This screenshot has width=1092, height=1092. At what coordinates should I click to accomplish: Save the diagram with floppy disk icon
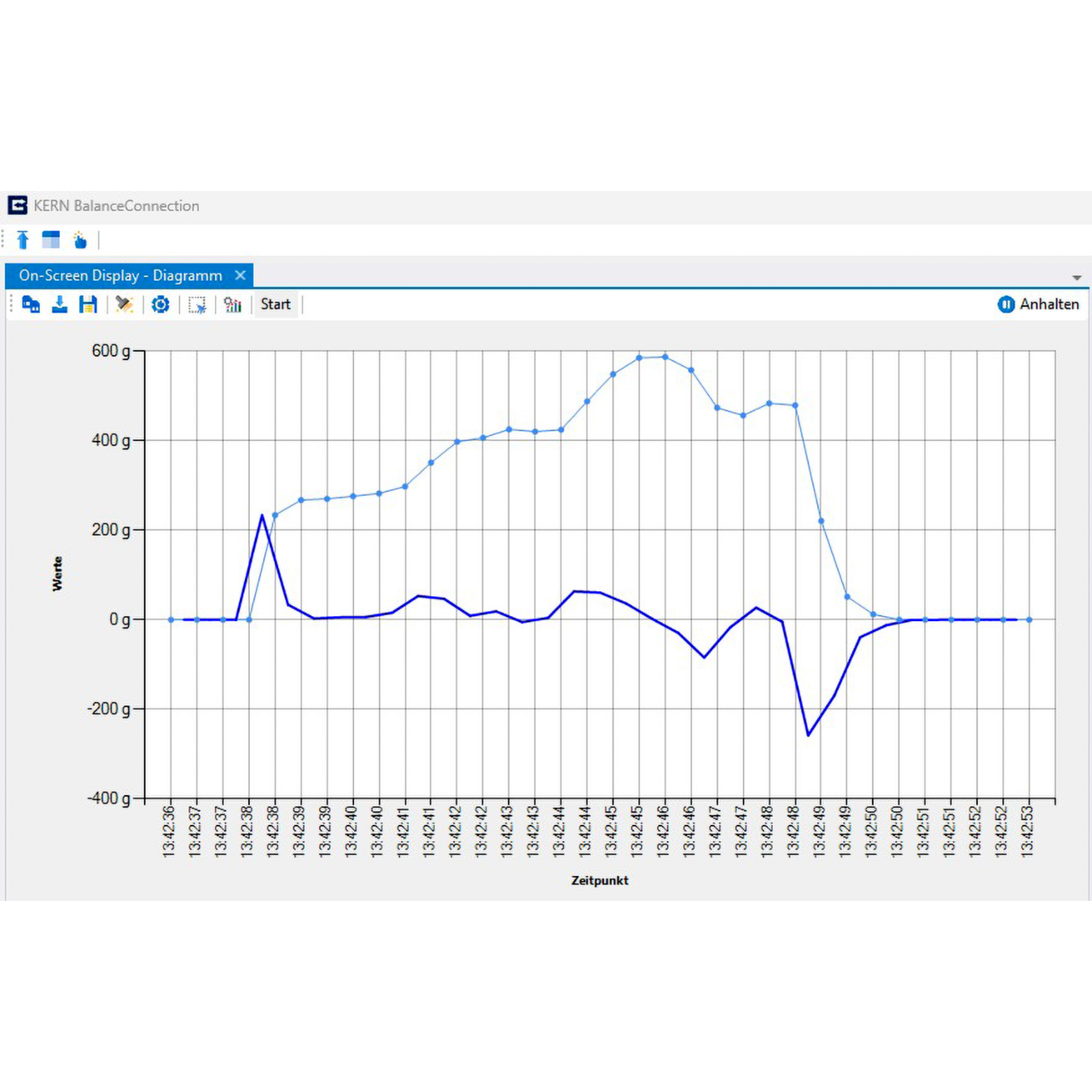88,305
